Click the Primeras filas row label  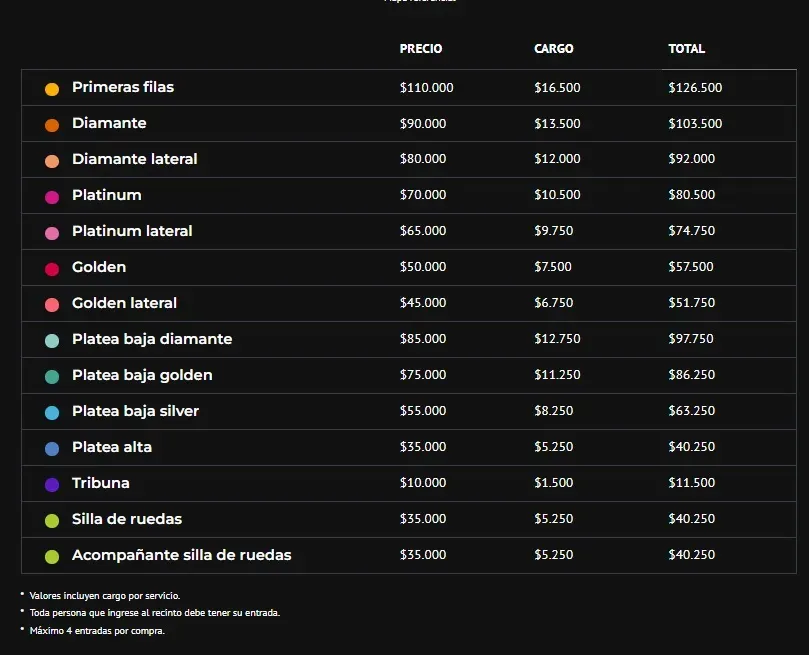123,87
